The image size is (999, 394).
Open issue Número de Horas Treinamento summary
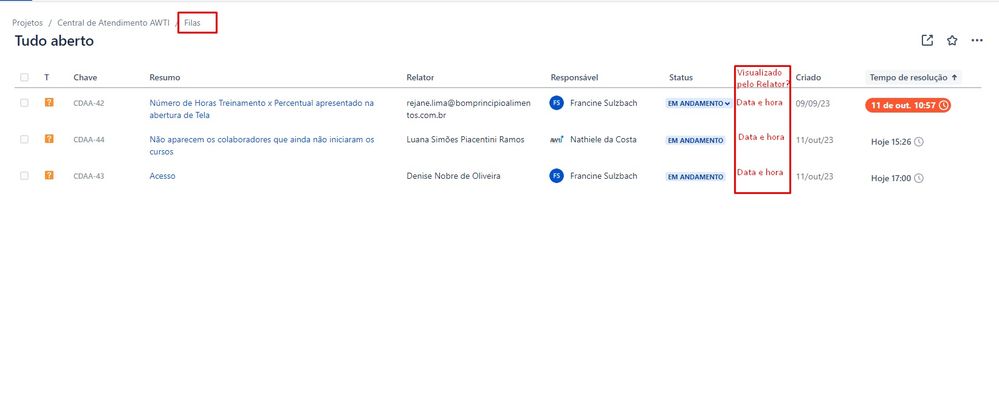pyautogui.click(x=262, y=109)
